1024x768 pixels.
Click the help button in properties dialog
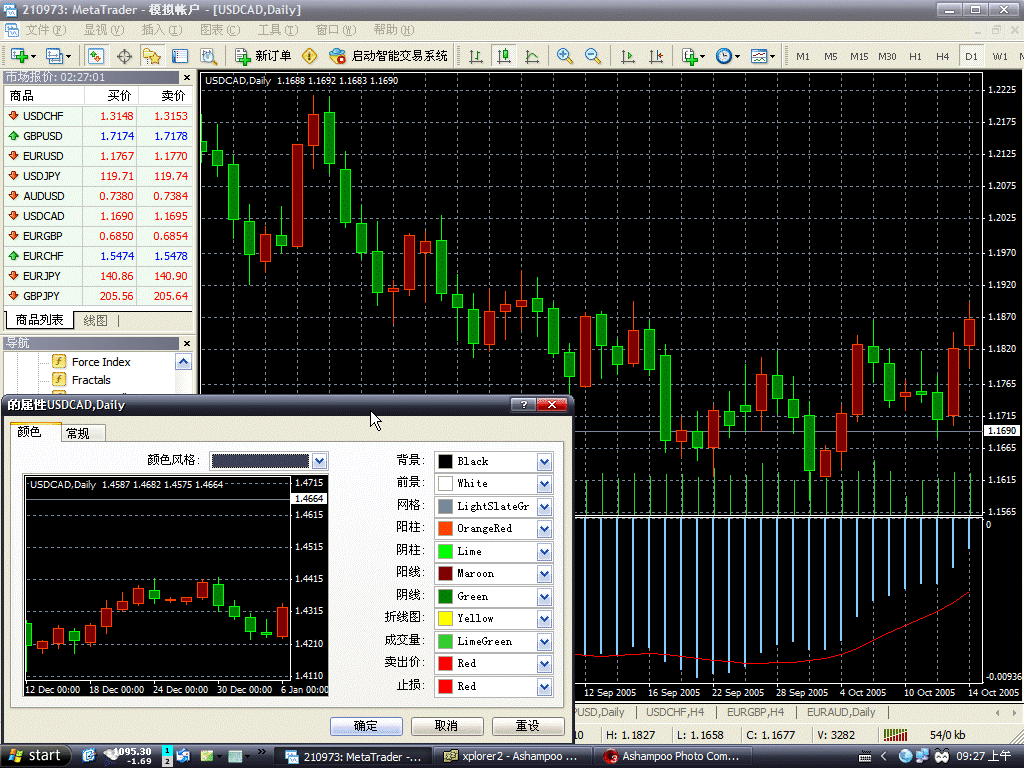[523, 405]
